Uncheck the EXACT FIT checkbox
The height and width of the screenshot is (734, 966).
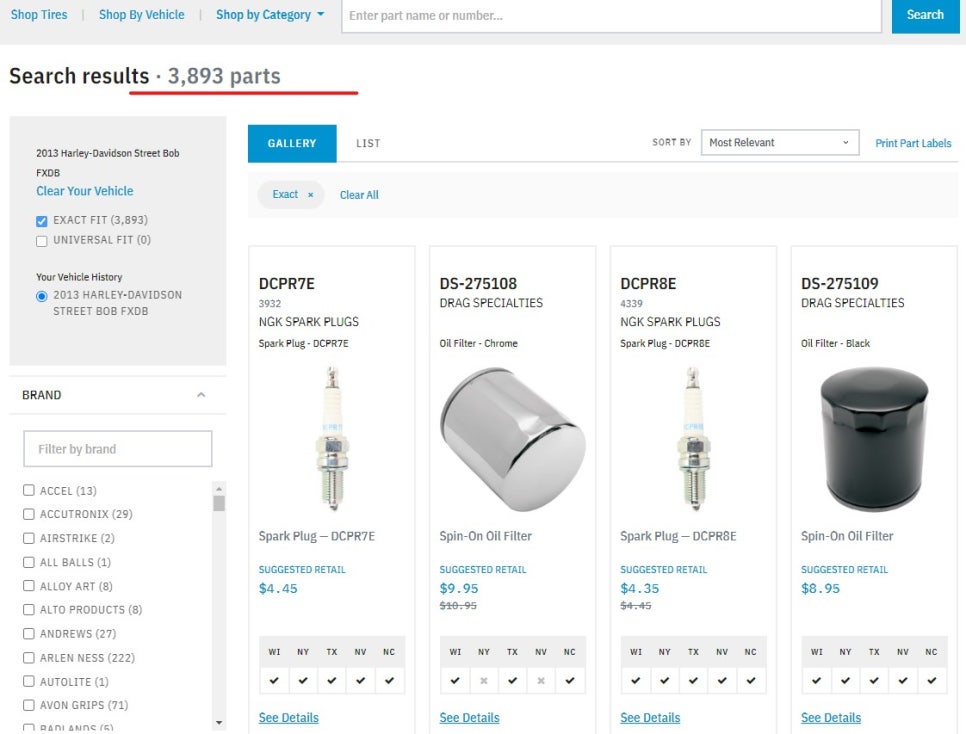coord(41,221)
